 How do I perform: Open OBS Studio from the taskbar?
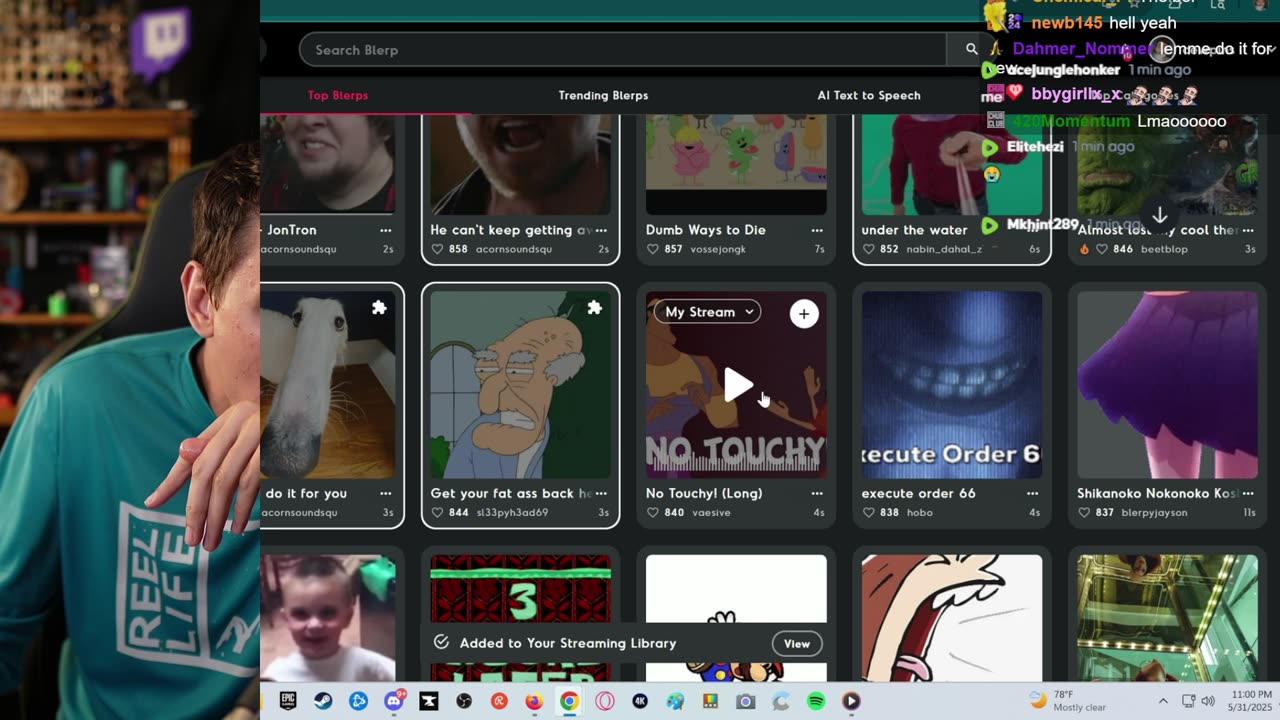point(464,701)
